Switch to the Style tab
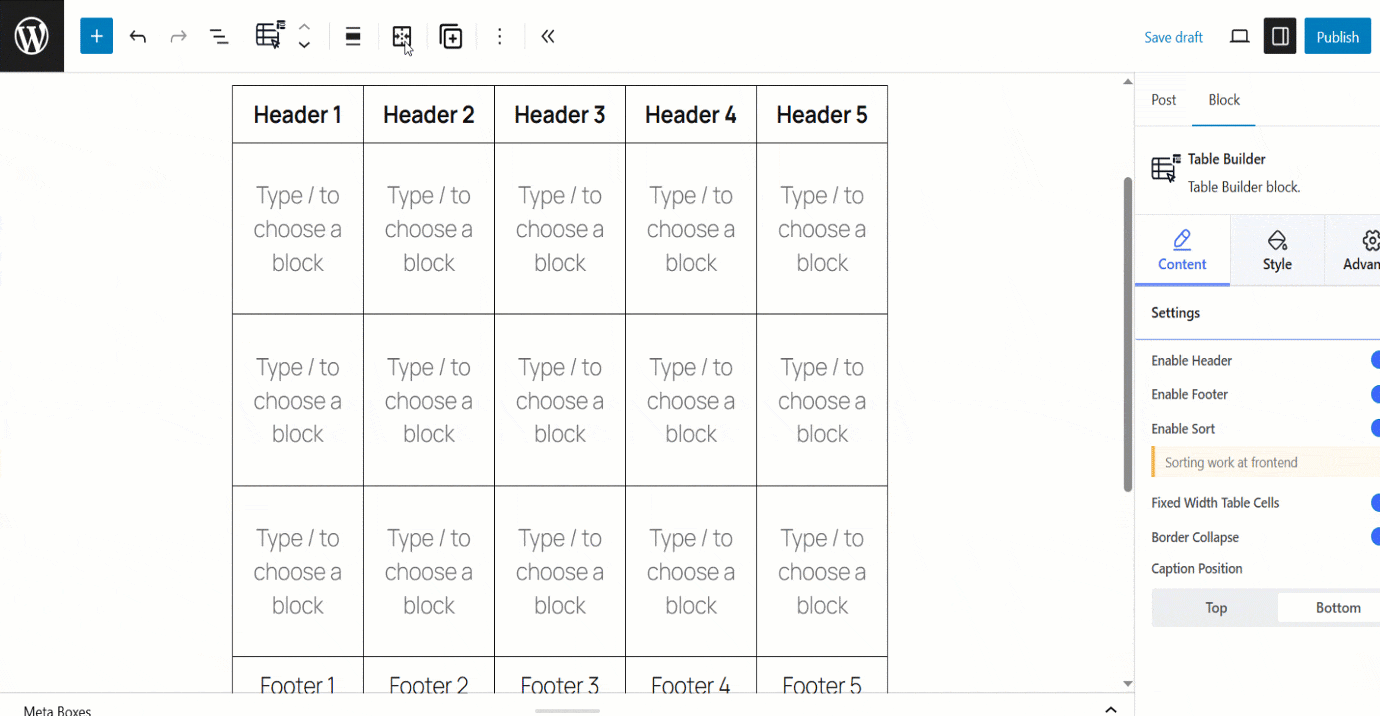This screenshot has height=716, width=1380. (1277, 250)
